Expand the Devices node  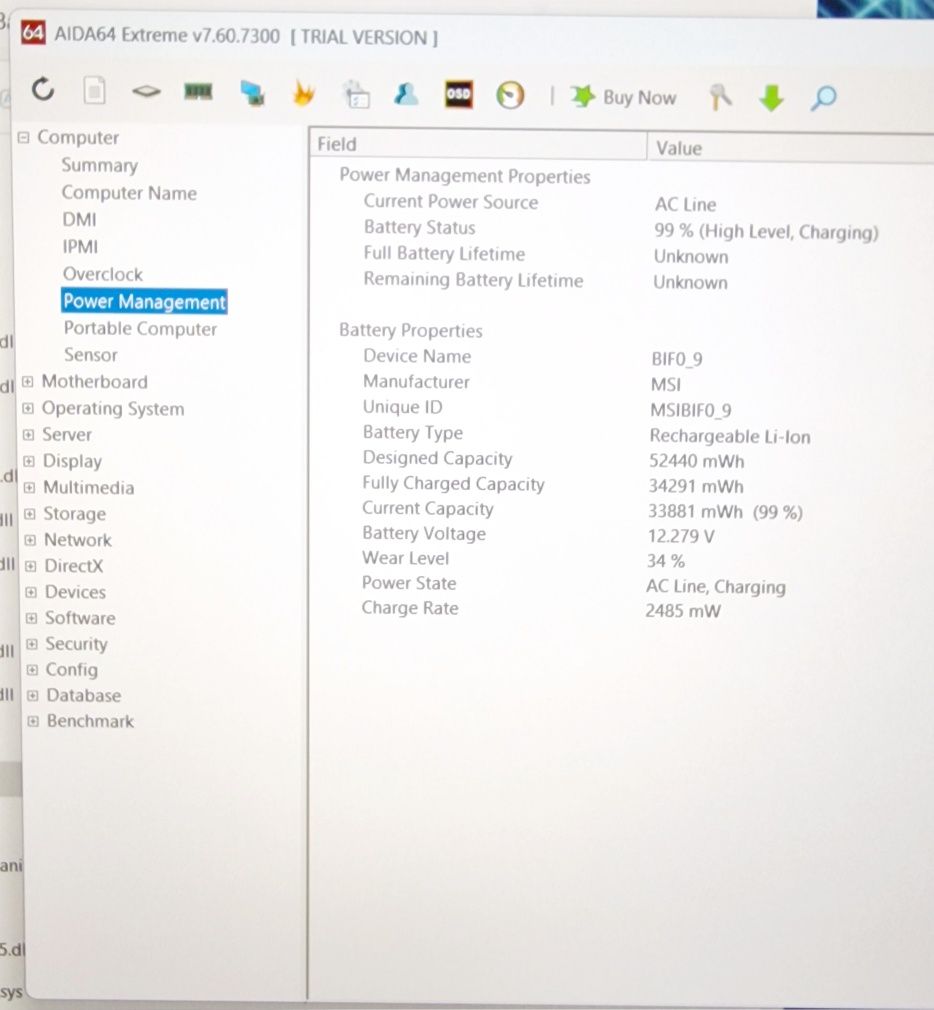31,592
